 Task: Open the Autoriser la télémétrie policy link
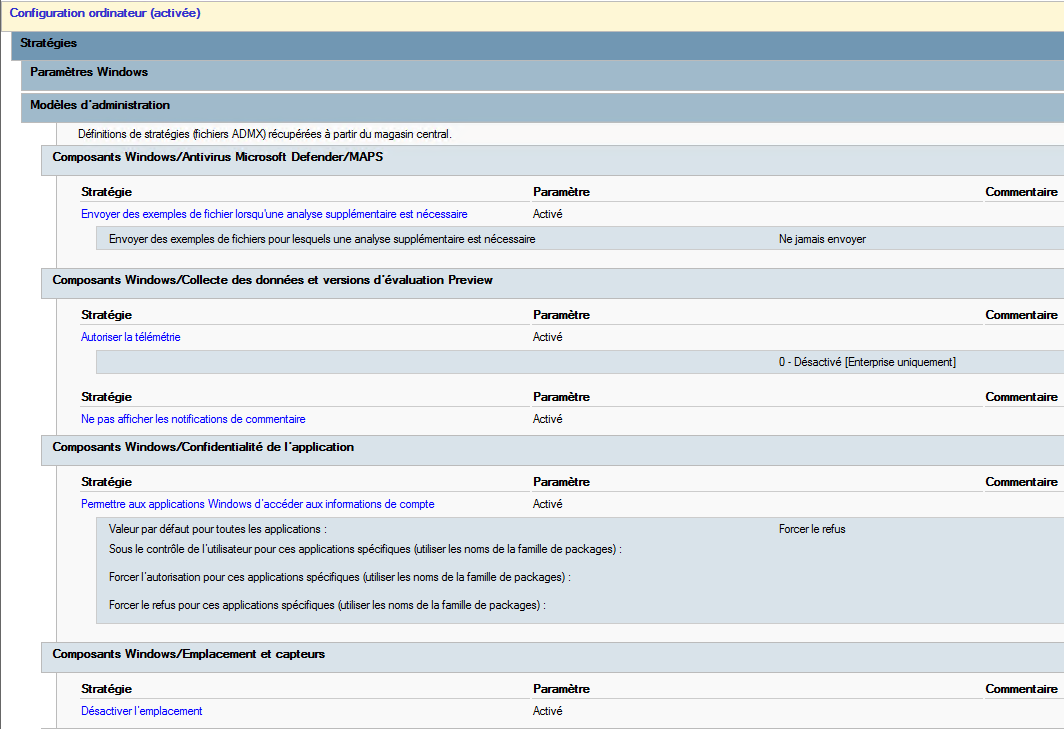coord(131,337)
